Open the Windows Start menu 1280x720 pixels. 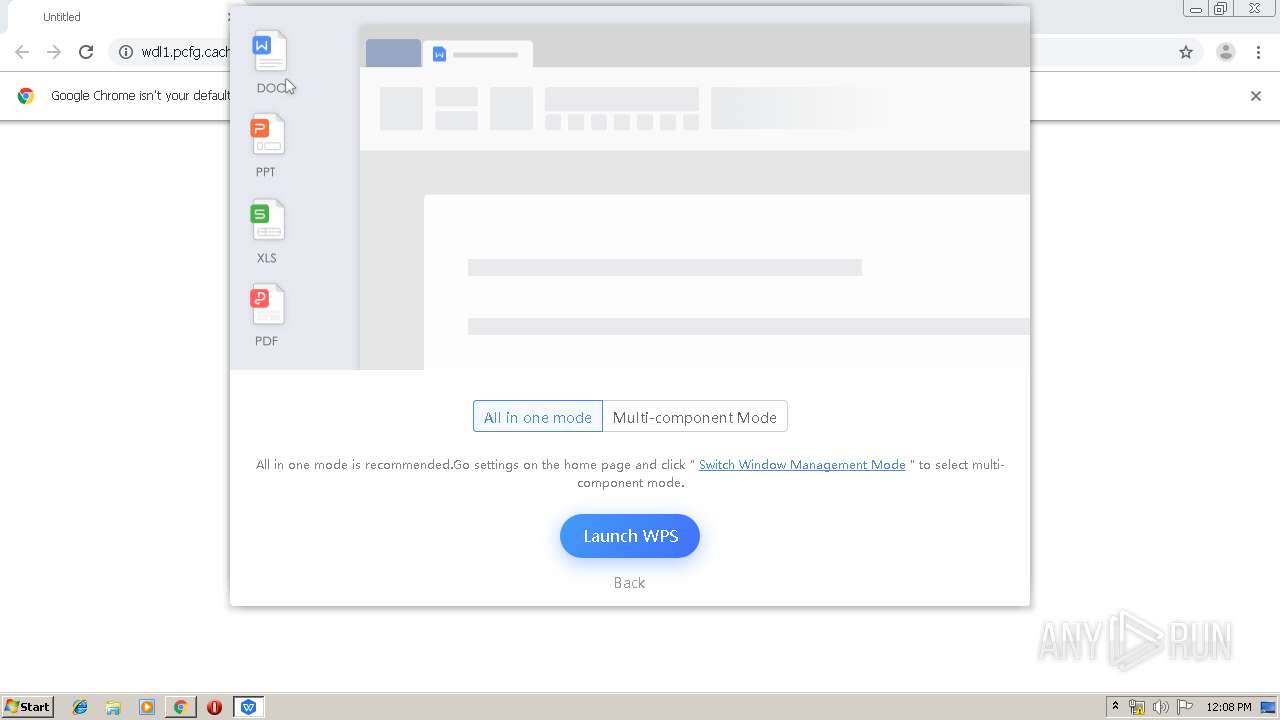click(28, 707)
